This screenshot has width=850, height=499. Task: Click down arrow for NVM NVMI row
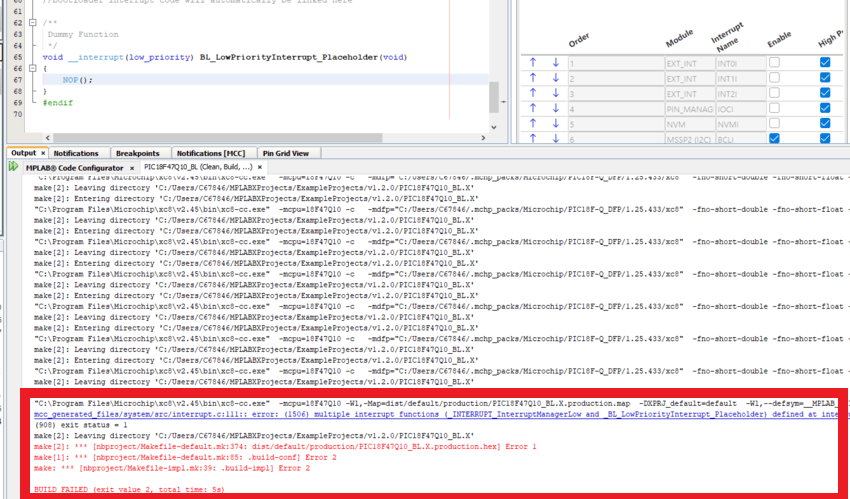click(x=556, y=123)
